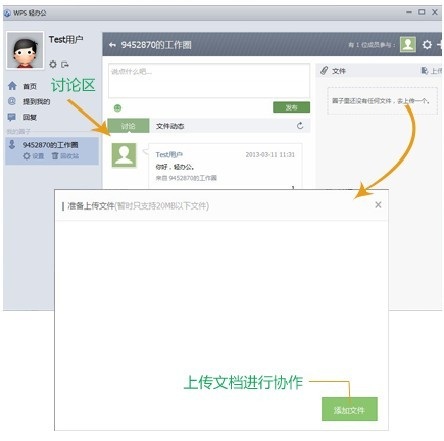Screen dimensions: 444x441
Task: Click the Test用户 profile avatar
Action: [25, 51]
